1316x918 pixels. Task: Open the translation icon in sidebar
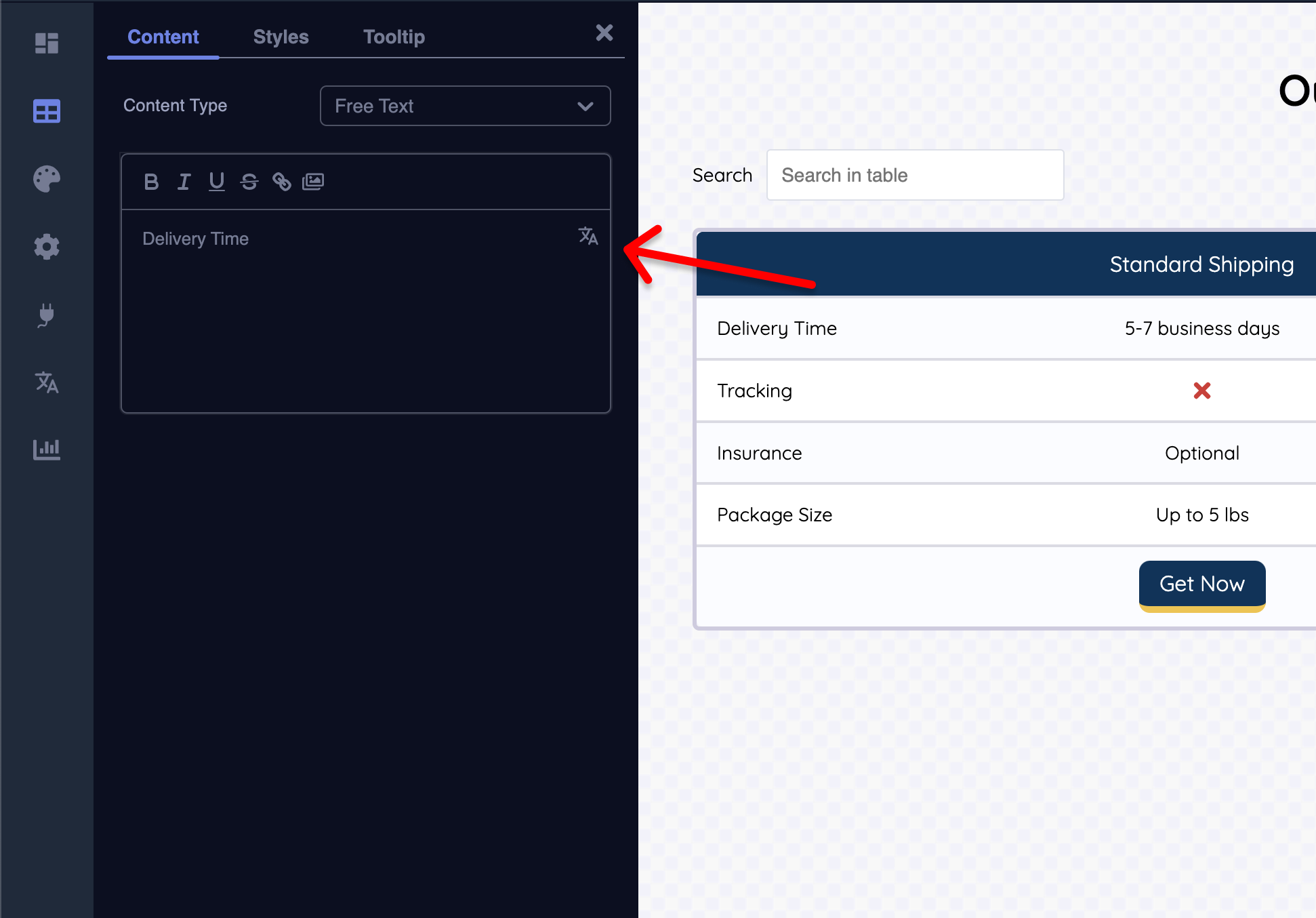(x=47, y=382)
